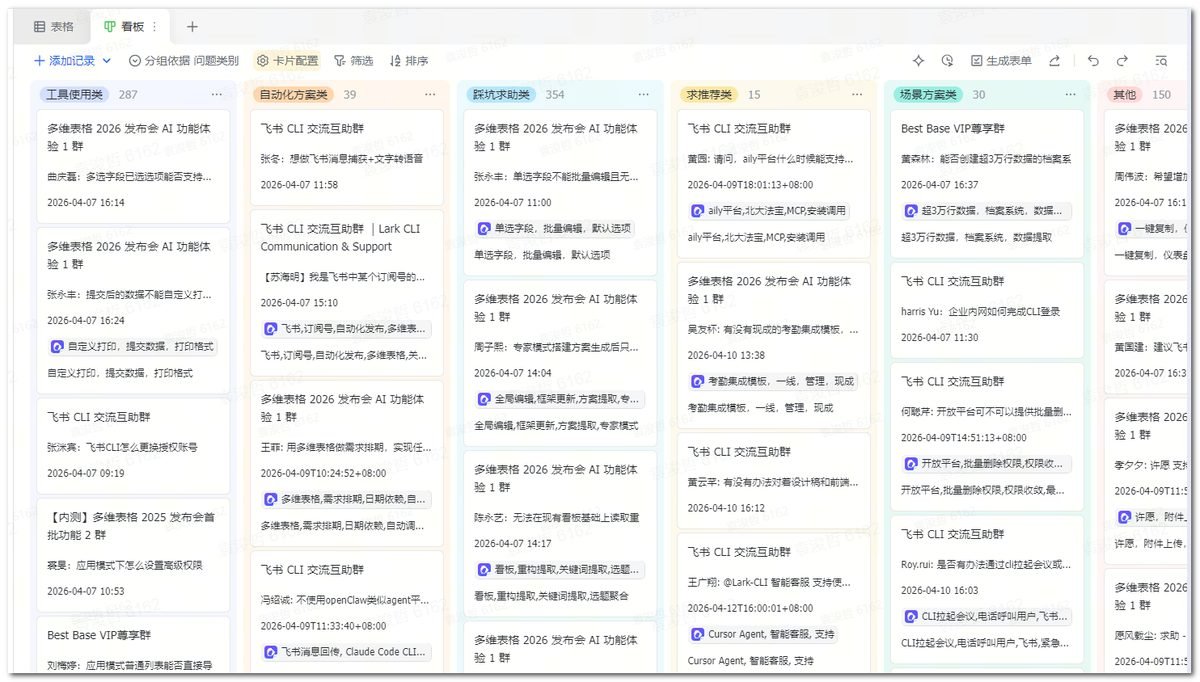Click the share arrow icon
Viewport: 1200px width, 682px height.
click(1054, 61)
